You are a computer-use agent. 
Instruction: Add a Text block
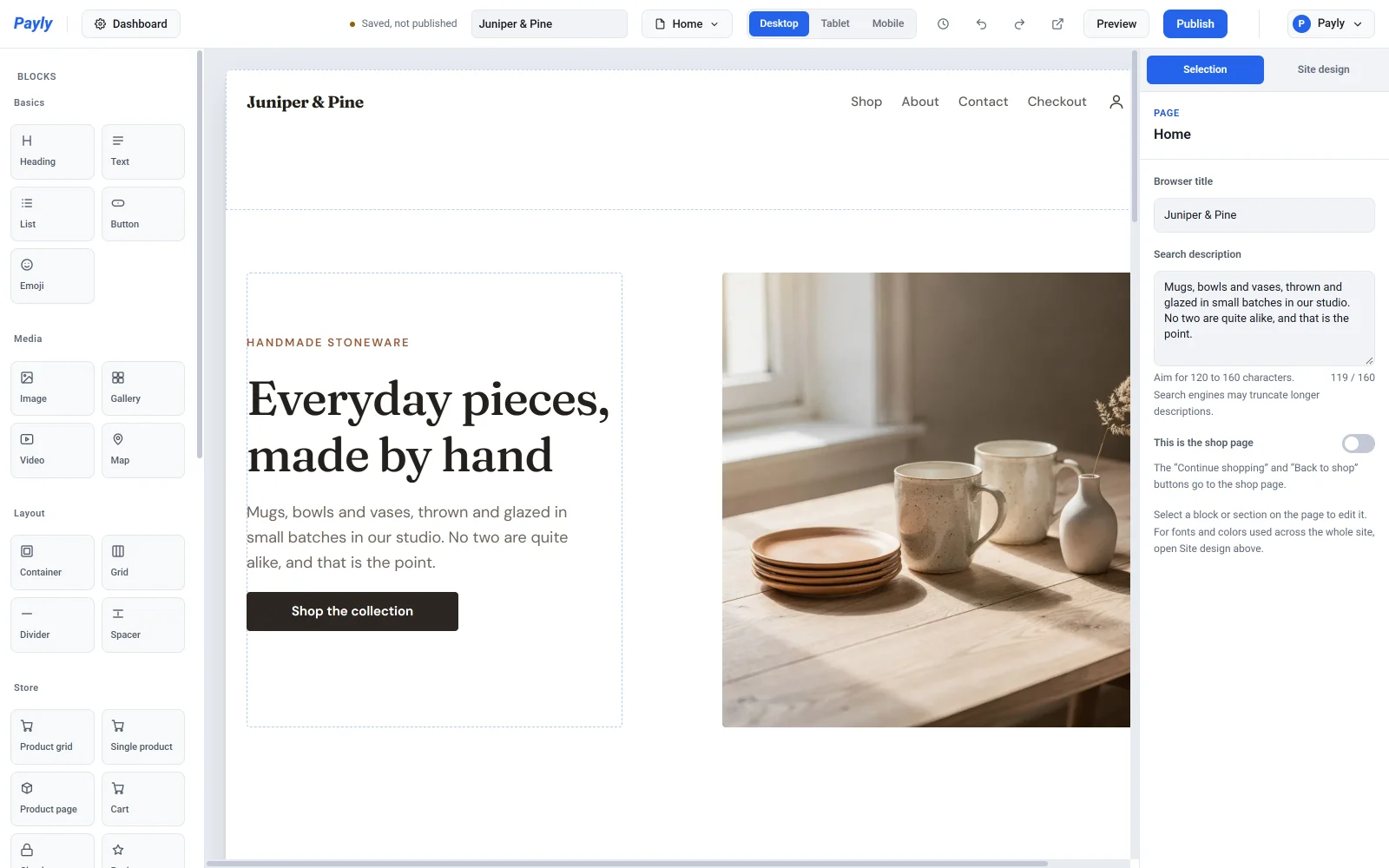tap(143, 152)
